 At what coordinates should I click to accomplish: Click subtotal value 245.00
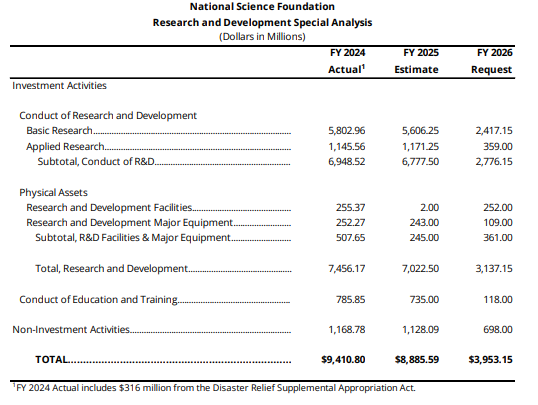click(424, 238)
